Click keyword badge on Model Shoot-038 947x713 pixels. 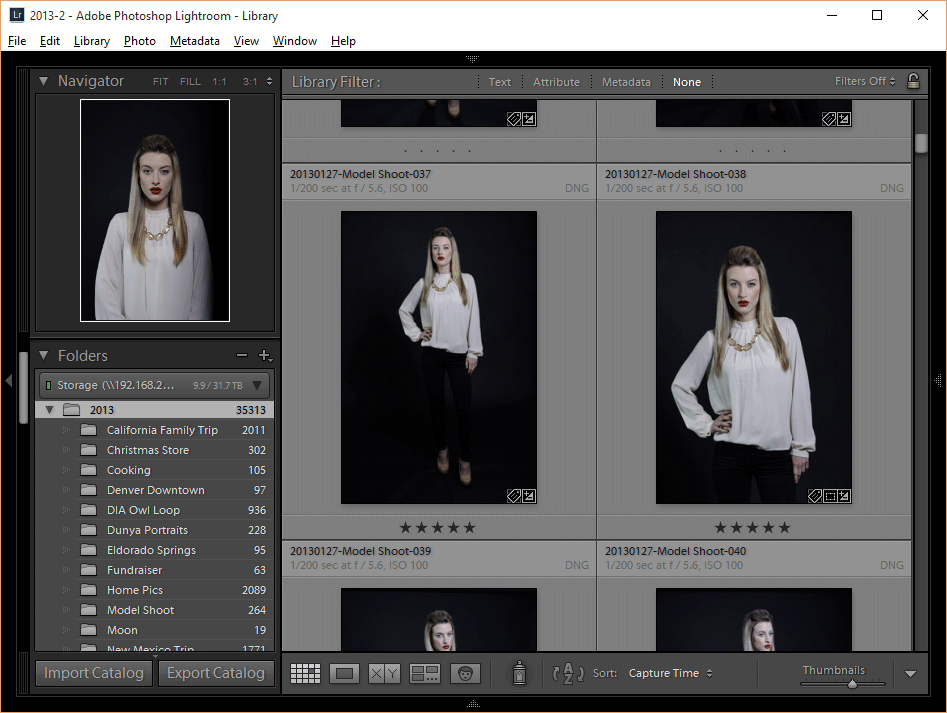[815, 496]
